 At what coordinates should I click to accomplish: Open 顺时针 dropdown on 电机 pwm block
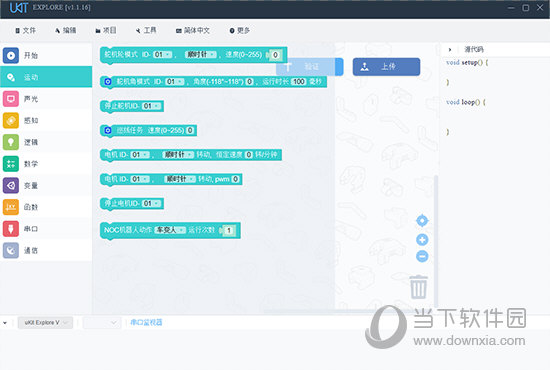click(x=180, y=179)
